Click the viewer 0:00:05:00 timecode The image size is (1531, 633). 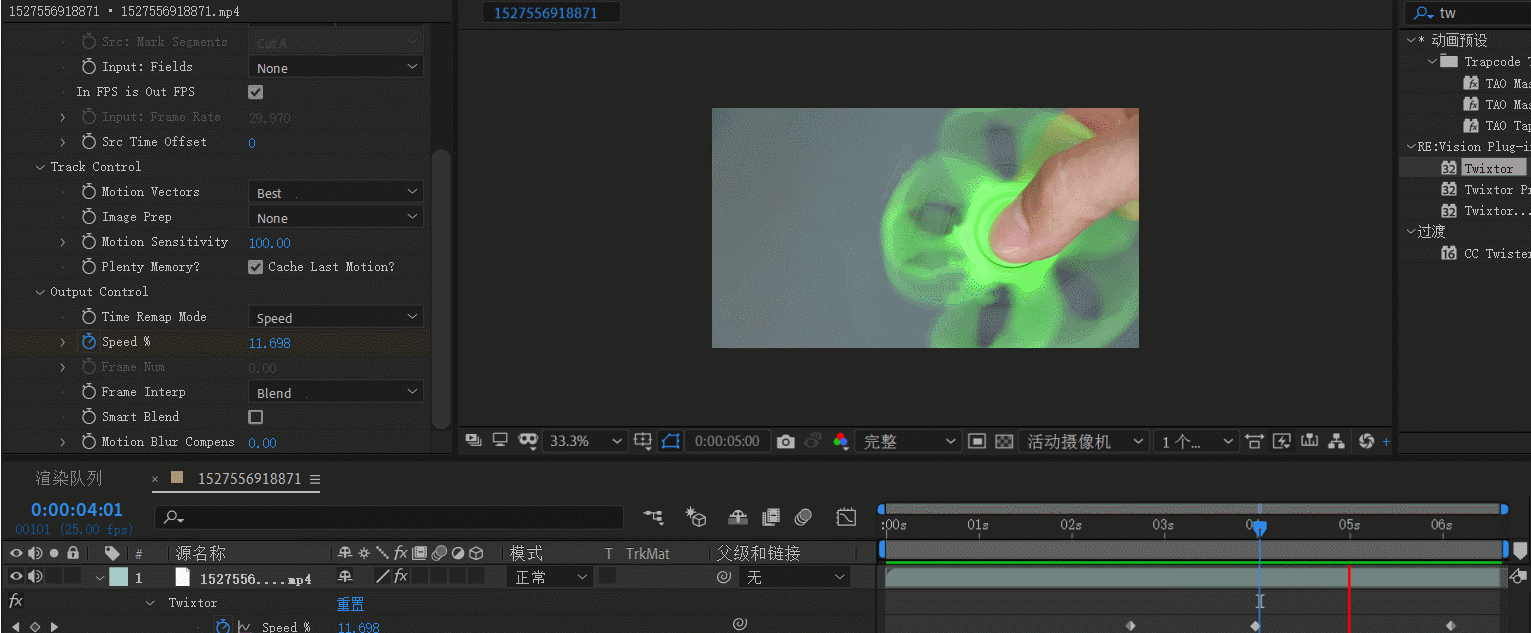[x=728, y=441]
